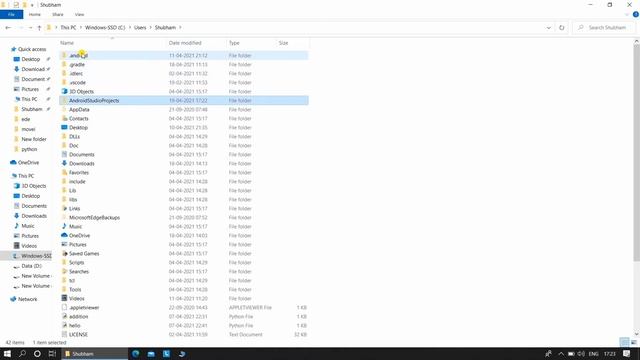Open the File menu tab
Screen dimensions: 640x360
pos(11,14)
